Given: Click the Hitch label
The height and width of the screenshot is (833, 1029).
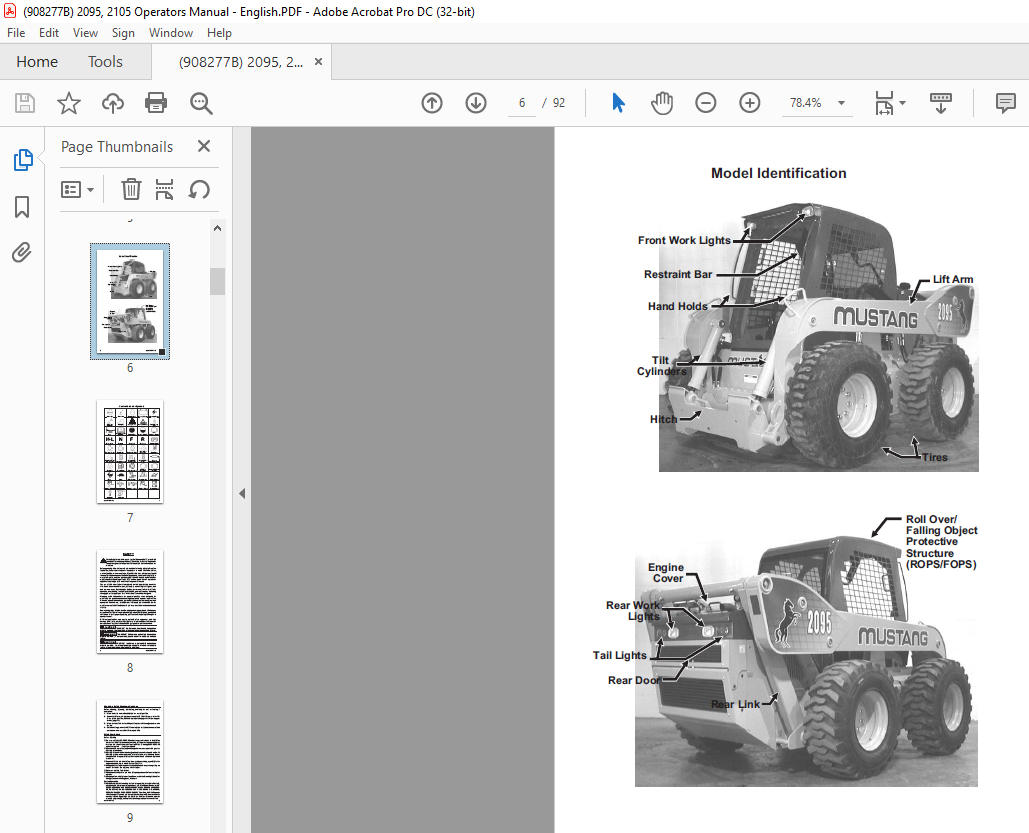Looking at the screenshot, I should click(663, 419).
